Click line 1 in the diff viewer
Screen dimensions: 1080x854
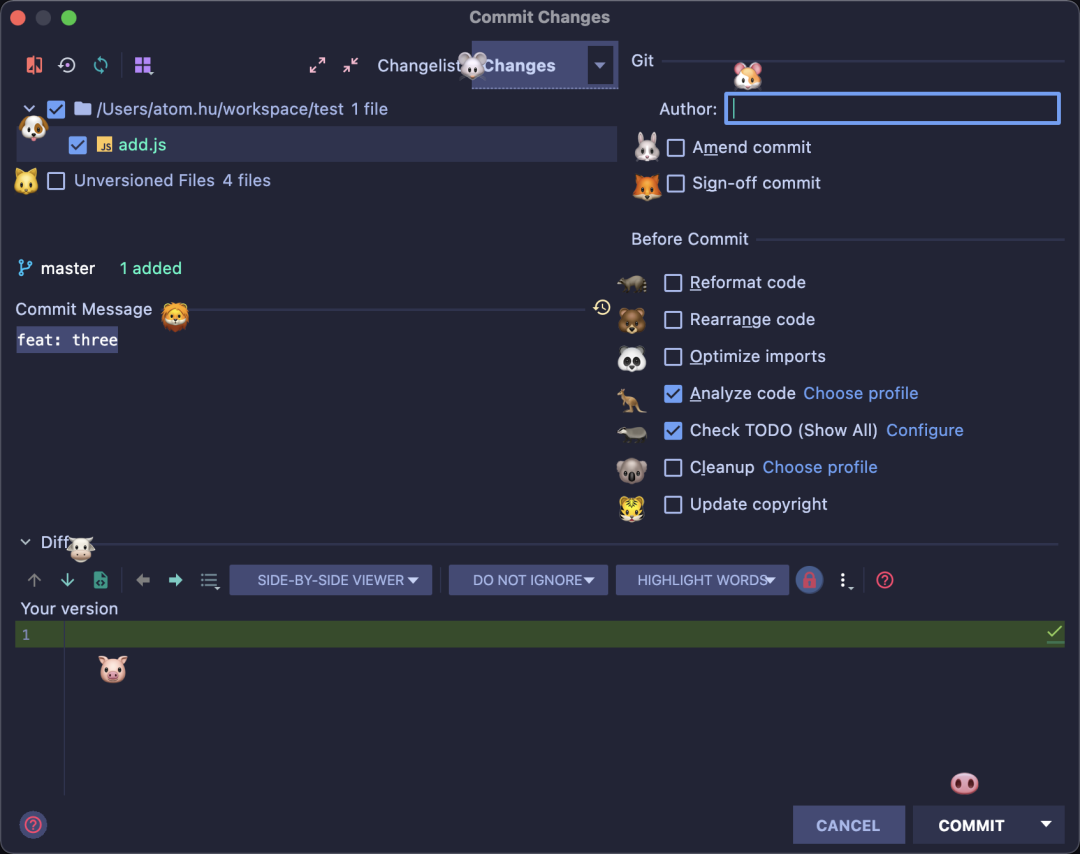coord(540,634)
